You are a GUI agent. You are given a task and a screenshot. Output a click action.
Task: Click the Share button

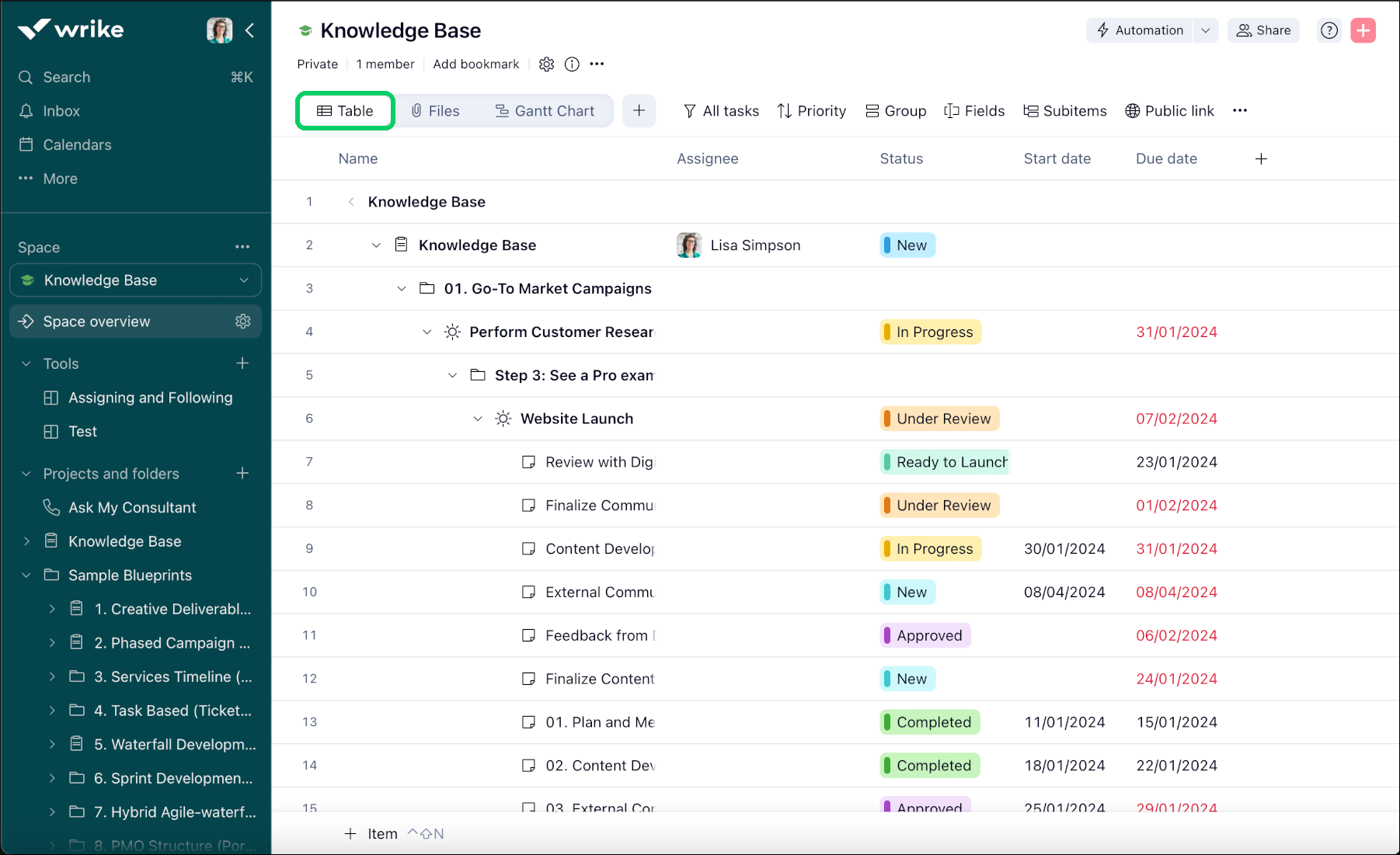tap(1263, 30)
